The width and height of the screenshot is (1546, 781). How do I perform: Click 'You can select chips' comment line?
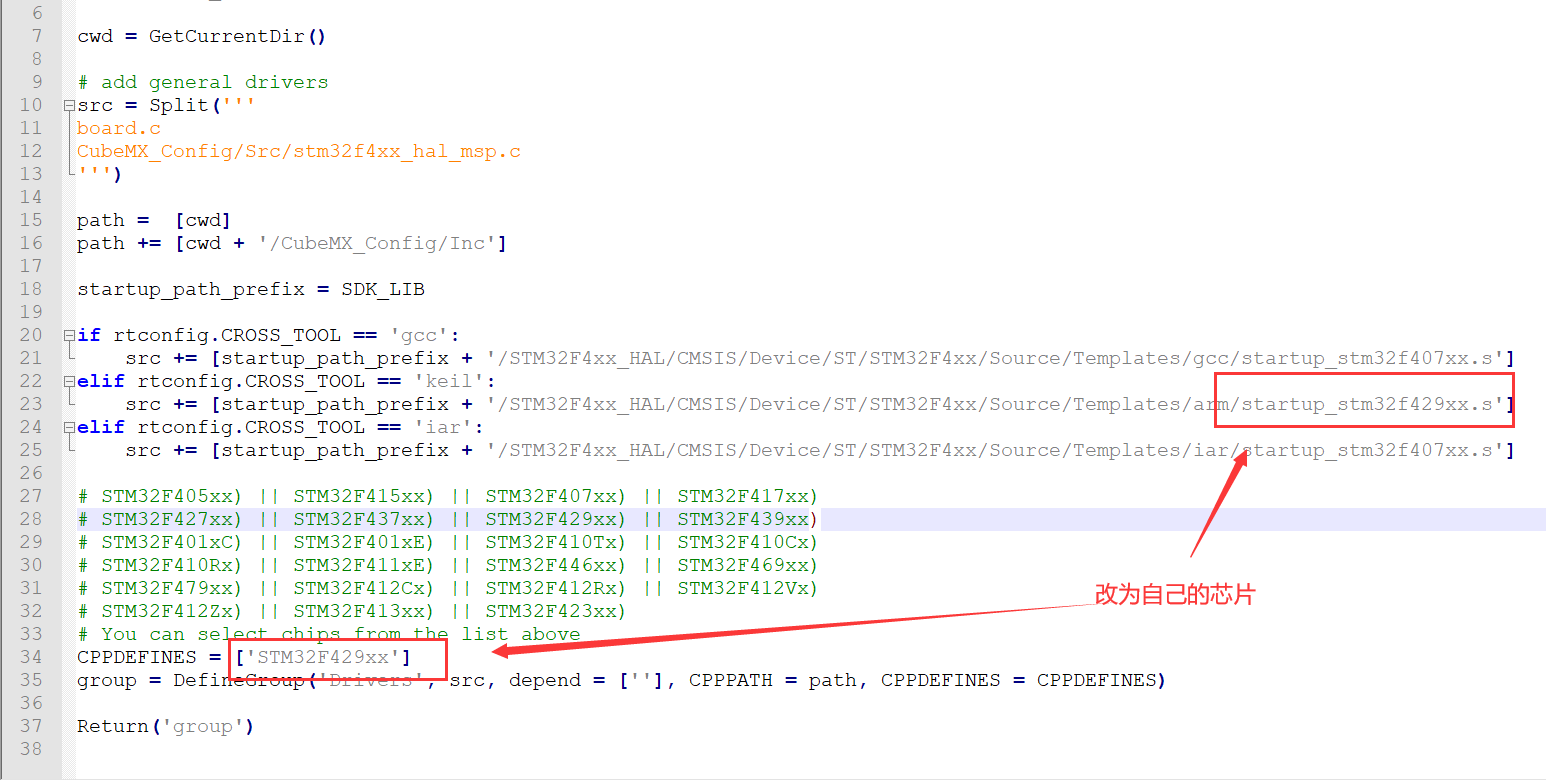[x=329, y=634]
